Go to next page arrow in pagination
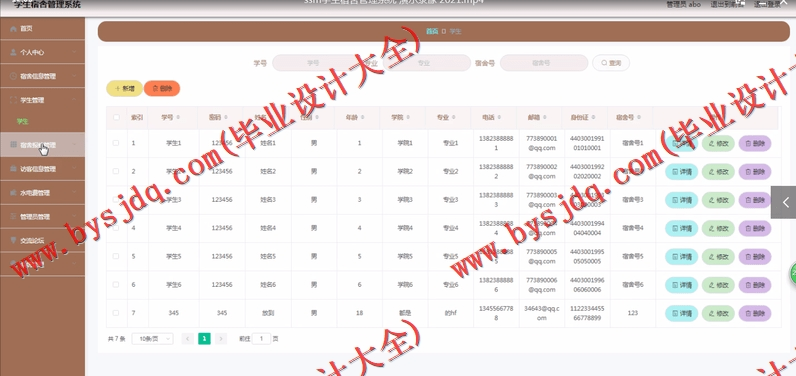796x376 pixels. pos(221,338)
